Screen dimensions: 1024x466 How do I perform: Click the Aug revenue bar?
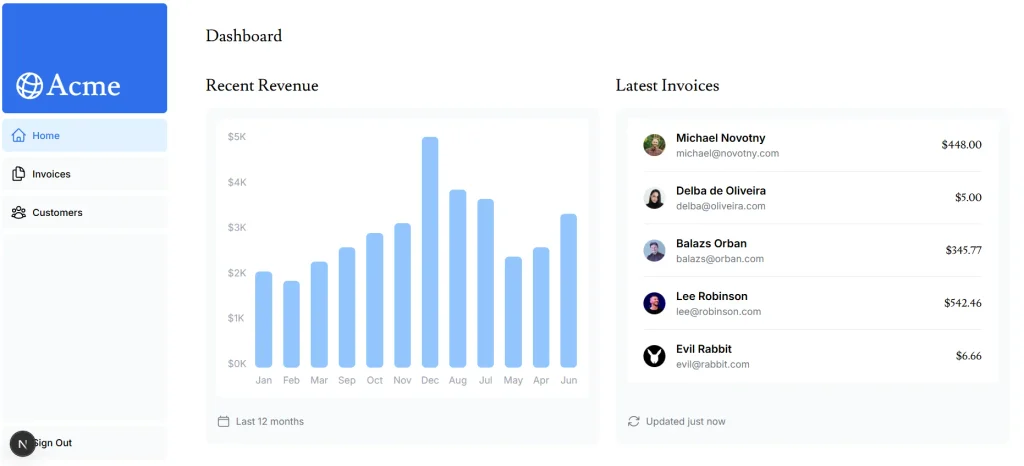coord(458,279)
